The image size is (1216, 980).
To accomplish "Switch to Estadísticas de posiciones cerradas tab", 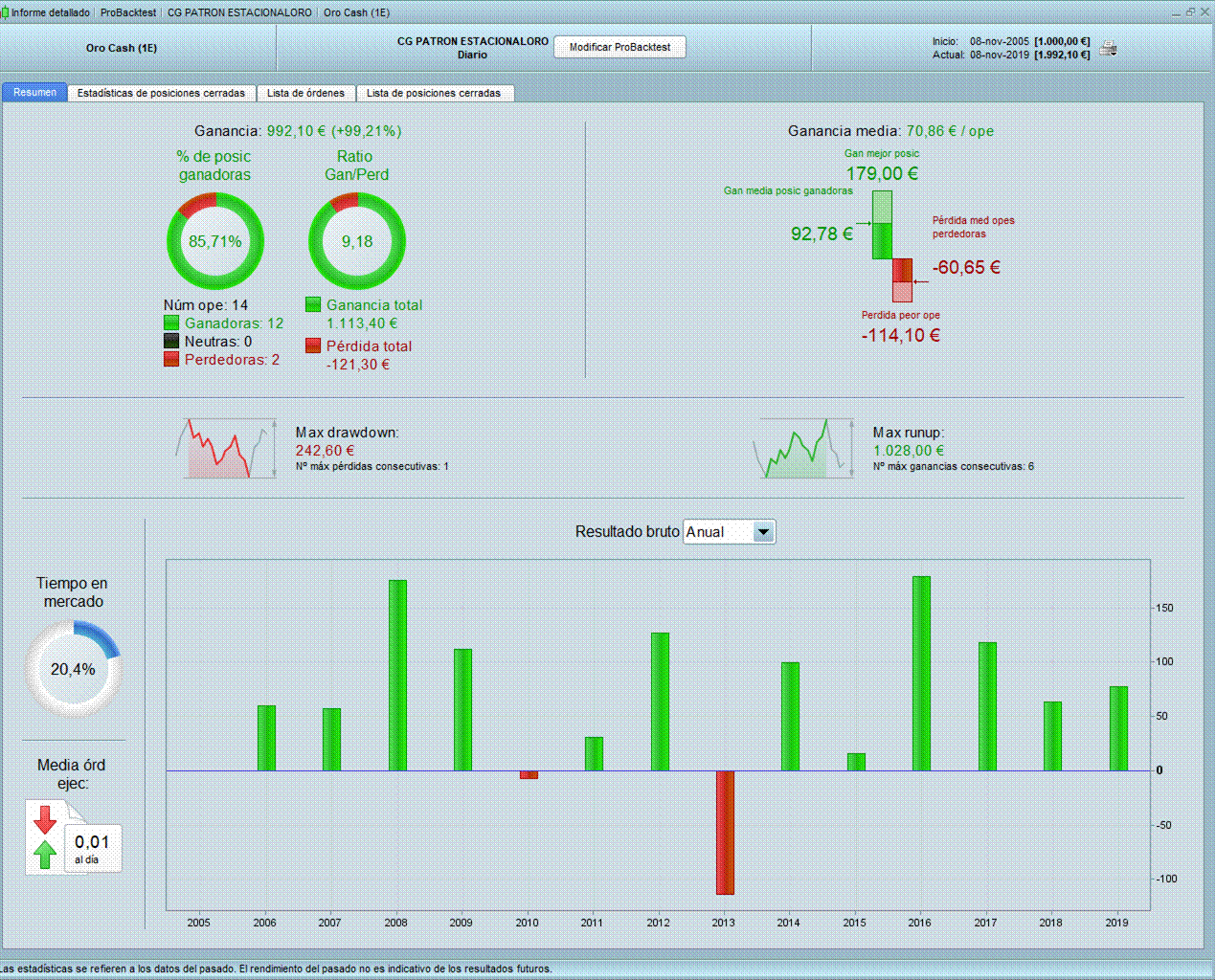I will click(161, 93).
